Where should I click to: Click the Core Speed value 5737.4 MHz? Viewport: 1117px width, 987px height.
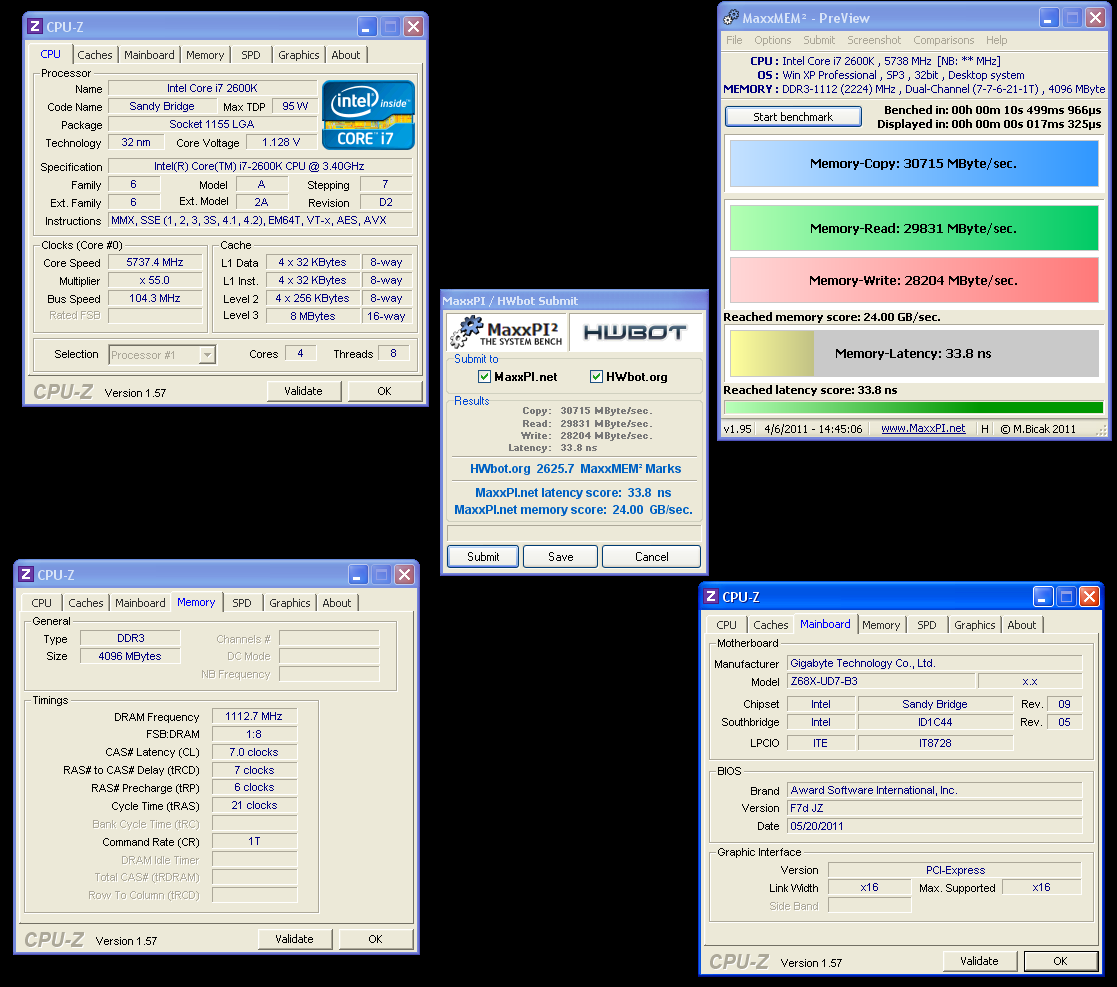155,262
